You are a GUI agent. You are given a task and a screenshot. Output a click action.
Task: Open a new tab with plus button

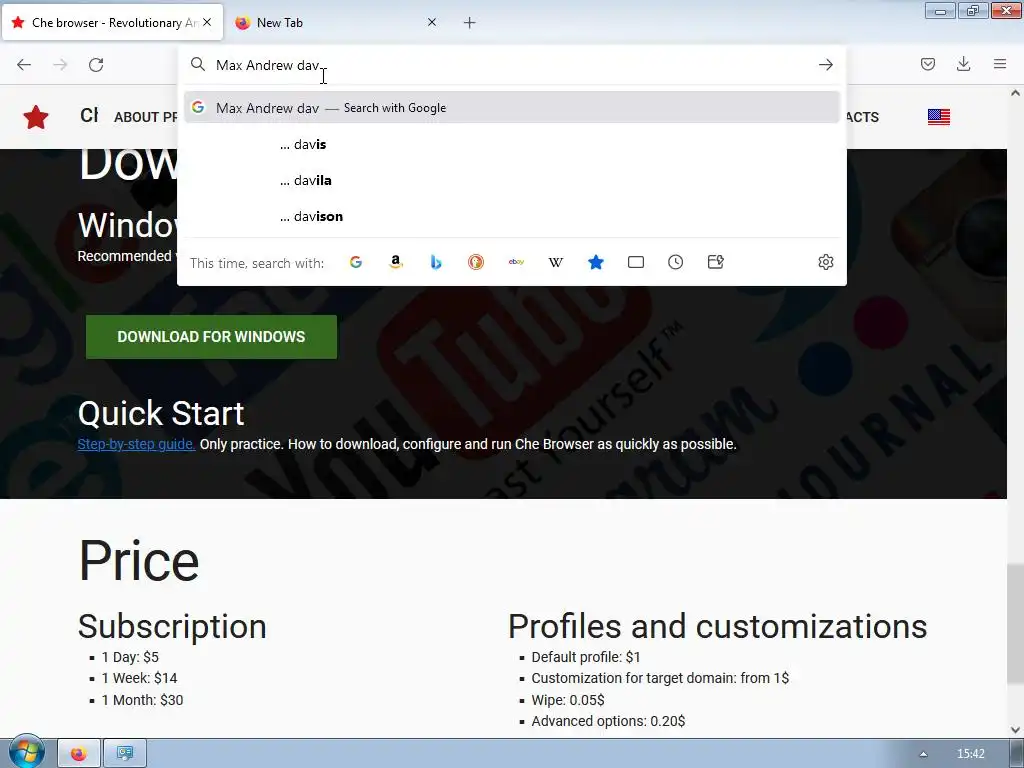470,23
